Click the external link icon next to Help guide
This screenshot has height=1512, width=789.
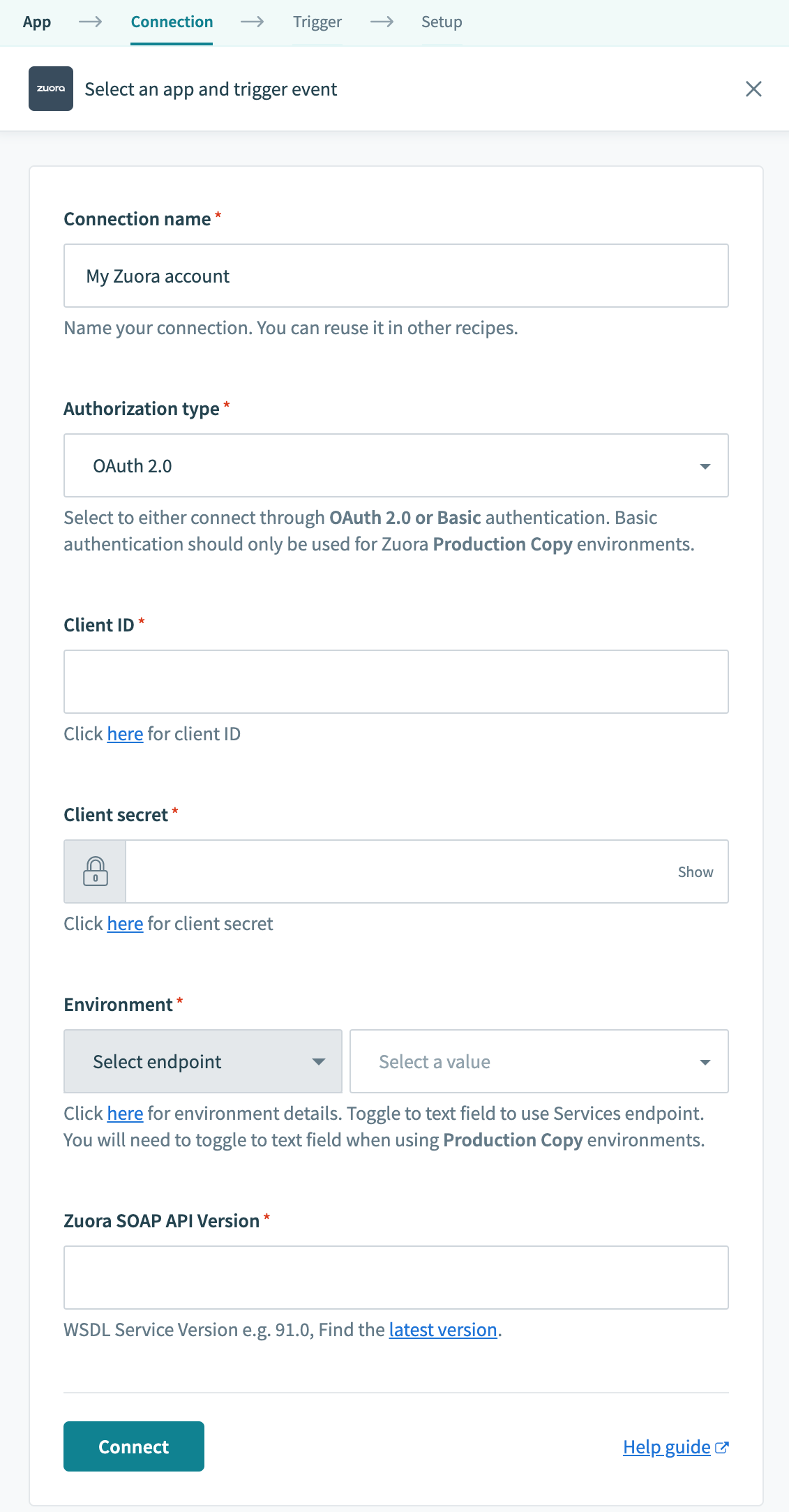723,1446
